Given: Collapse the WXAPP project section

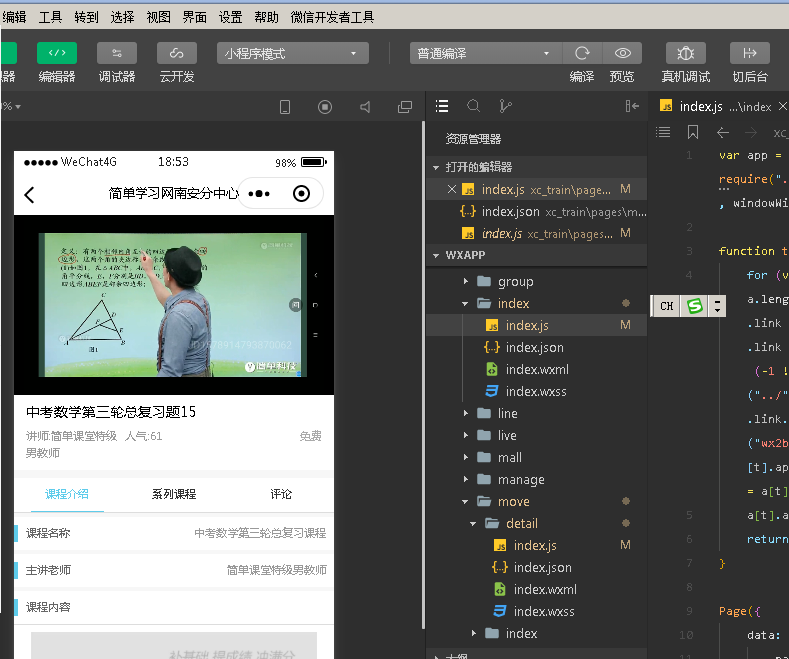Looking at the screenshot, I should click(536, 255).
